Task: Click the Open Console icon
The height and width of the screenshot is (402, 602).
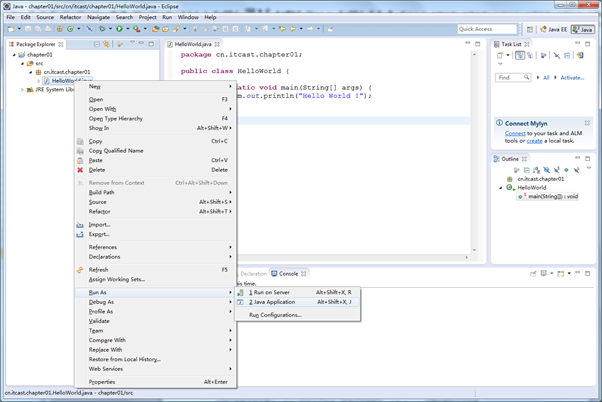Action: [561, 274]
